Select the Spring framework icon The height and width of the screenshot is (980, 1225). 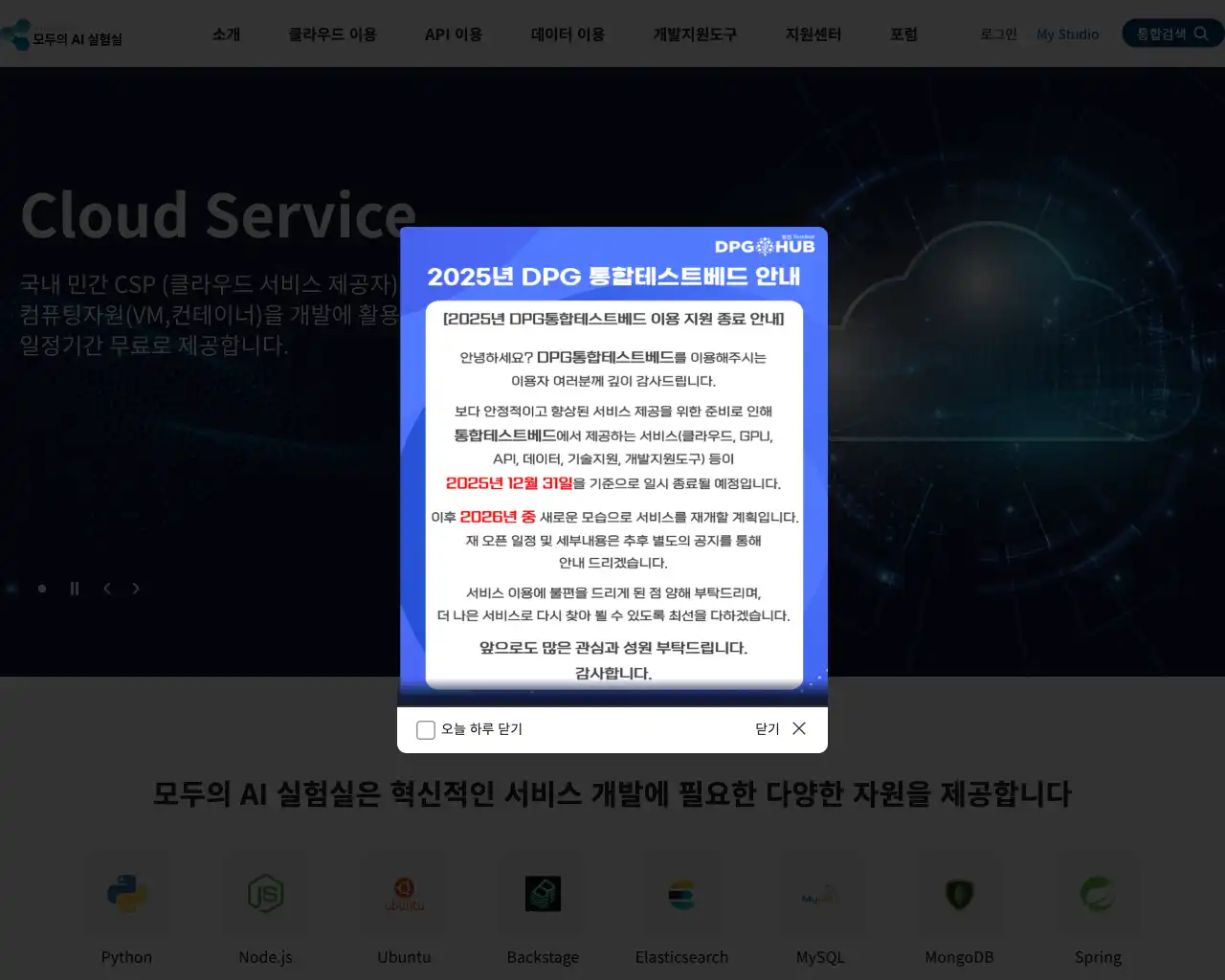(x=1098, y=894)
